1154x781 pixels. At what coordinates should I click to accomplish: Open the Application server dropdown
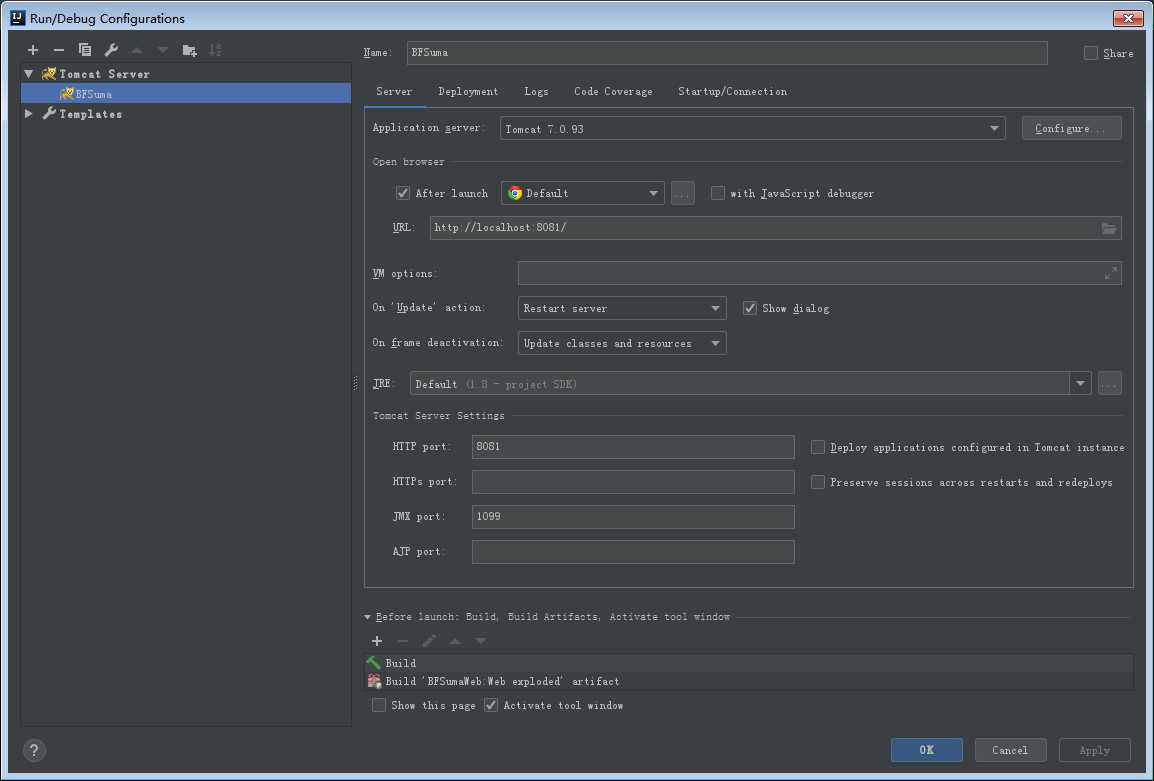752,128
